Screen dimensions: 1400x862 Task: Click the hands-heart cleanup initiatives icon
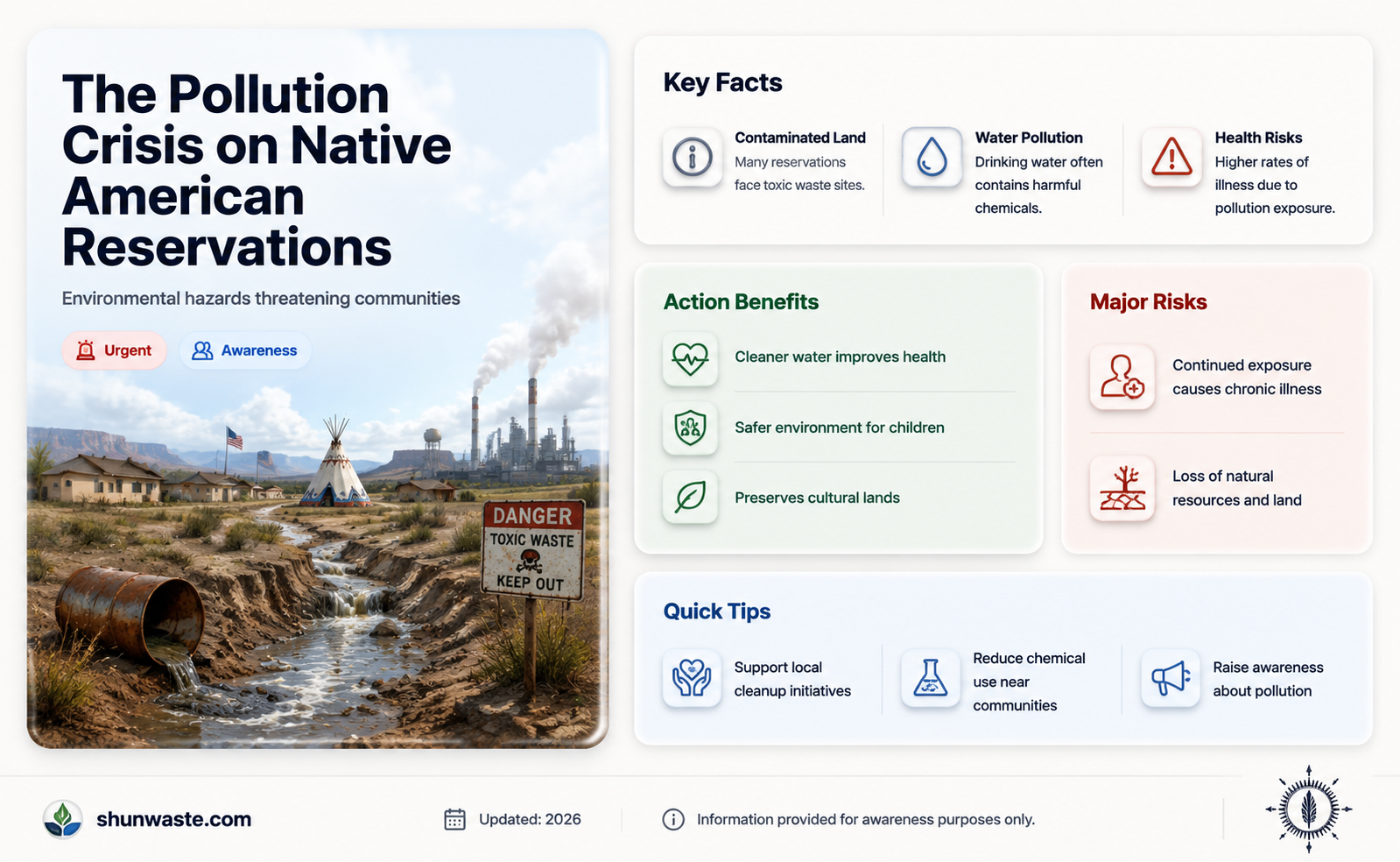[x=692, y=678]
